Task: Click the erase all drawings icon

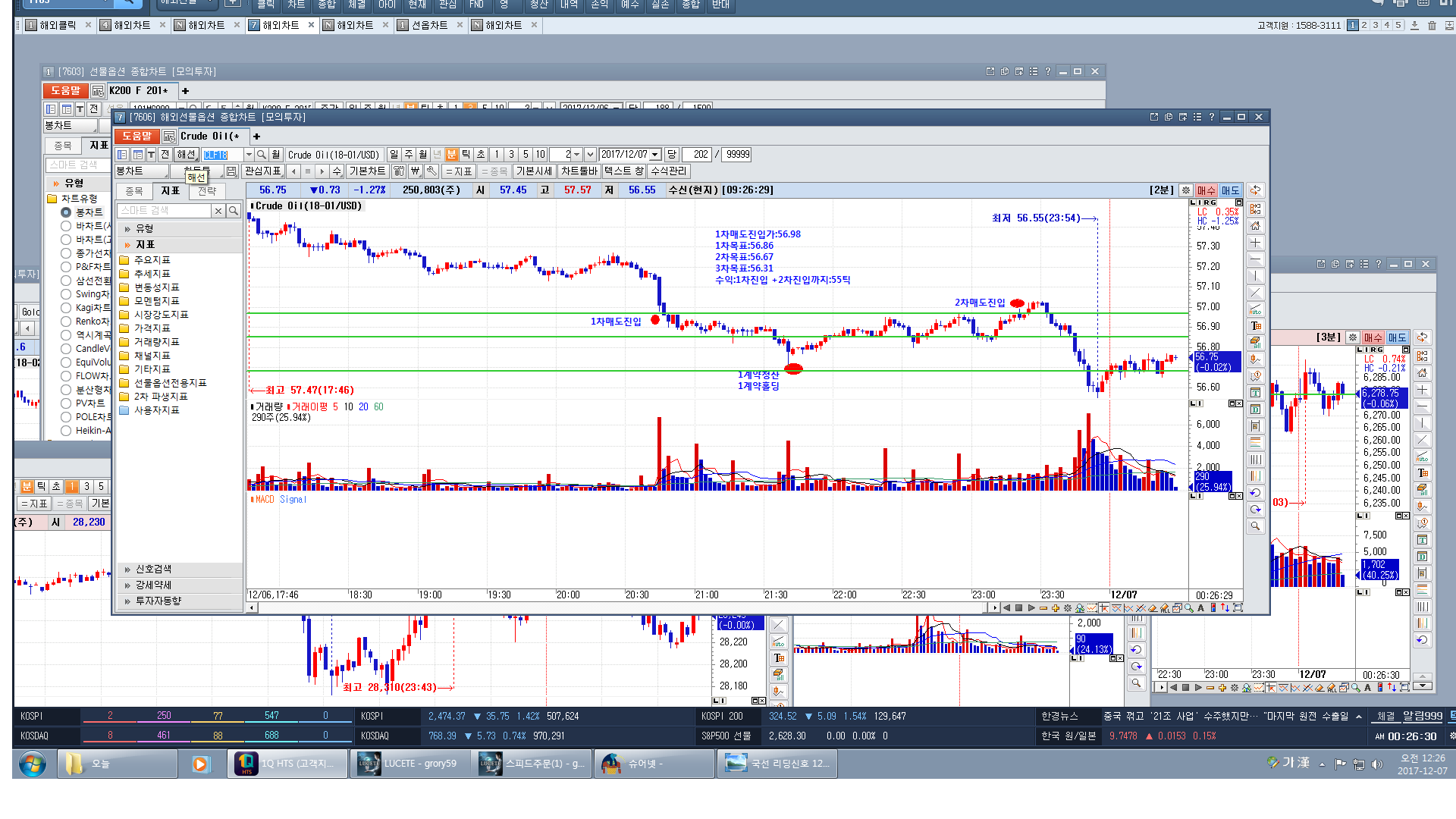Action: click(1256, 343)
